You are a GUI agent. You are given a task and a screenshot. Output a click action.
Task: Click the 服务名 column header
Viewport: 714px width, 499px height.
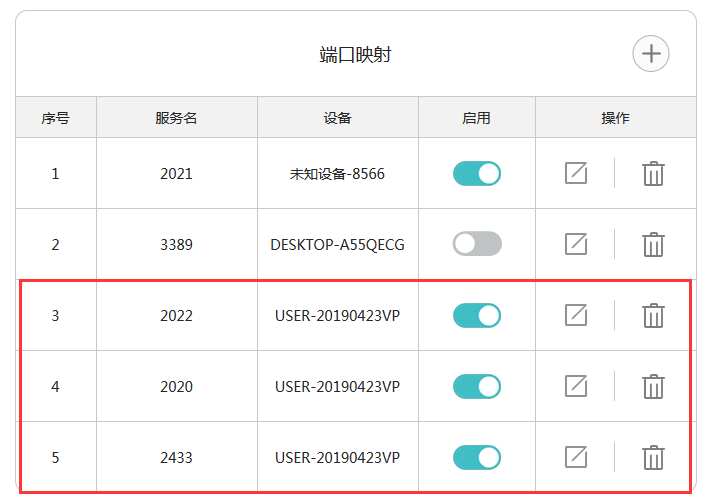point(176,118)
